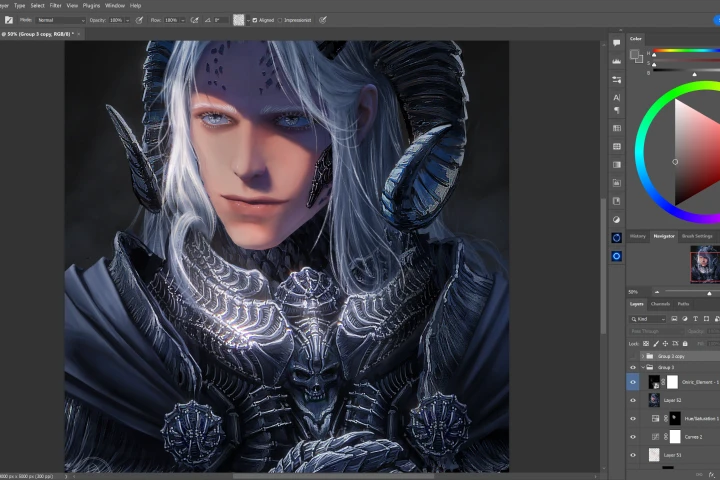Hide Layer 51 visibility eye
The image size is (720, 480).
tap(633, 455)
